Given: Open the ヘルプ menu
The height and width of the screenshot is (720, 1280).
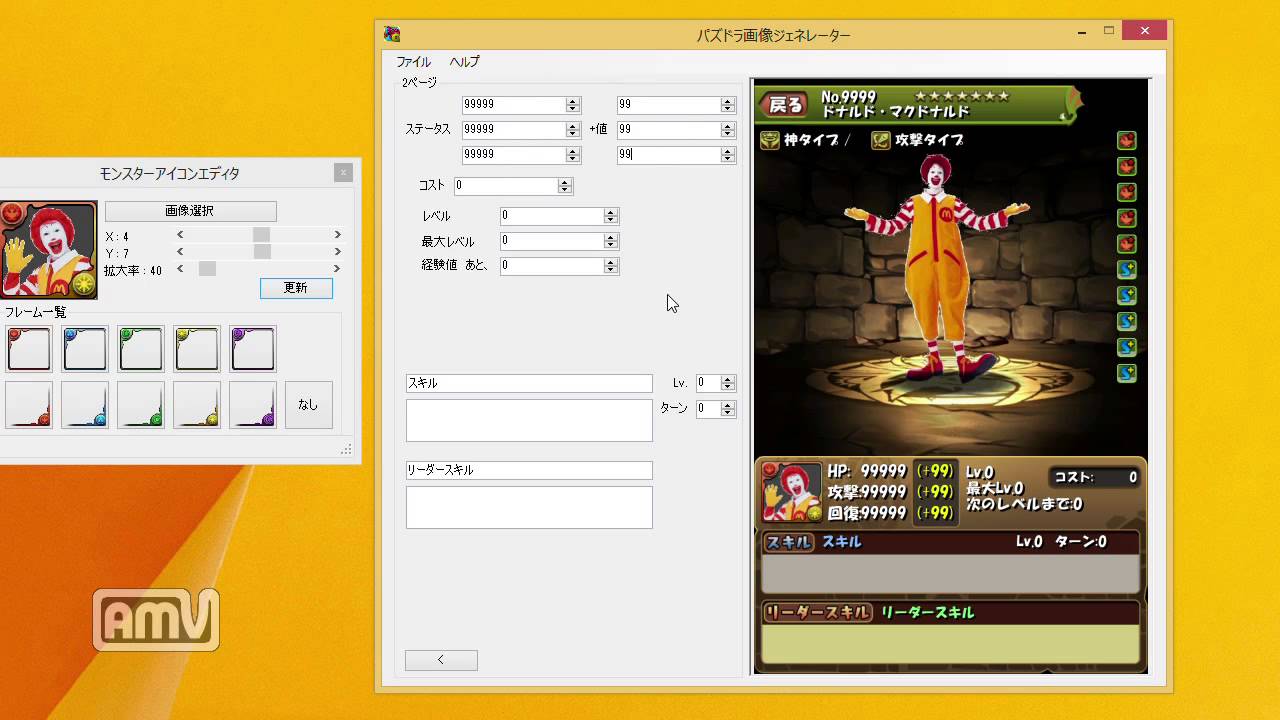Looking at the screenshot, I should coord(464,62).
